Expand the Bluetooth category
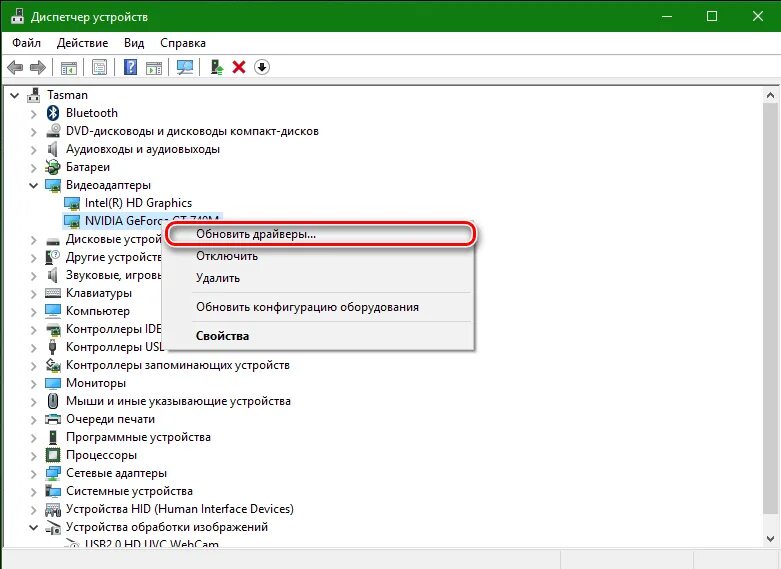781x569 pixels. coord(33,114)
